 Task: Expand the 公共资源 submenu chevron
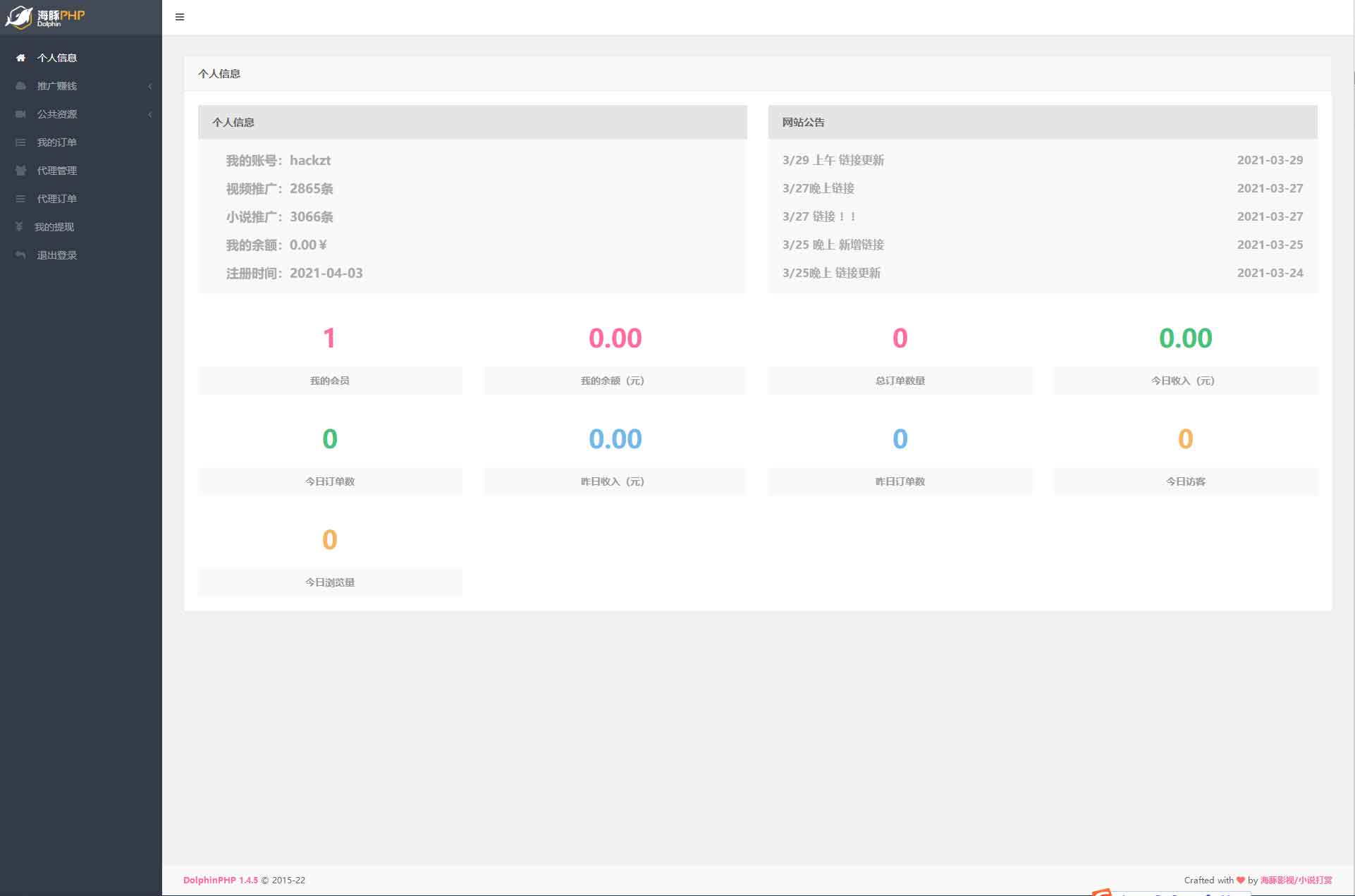149,114
